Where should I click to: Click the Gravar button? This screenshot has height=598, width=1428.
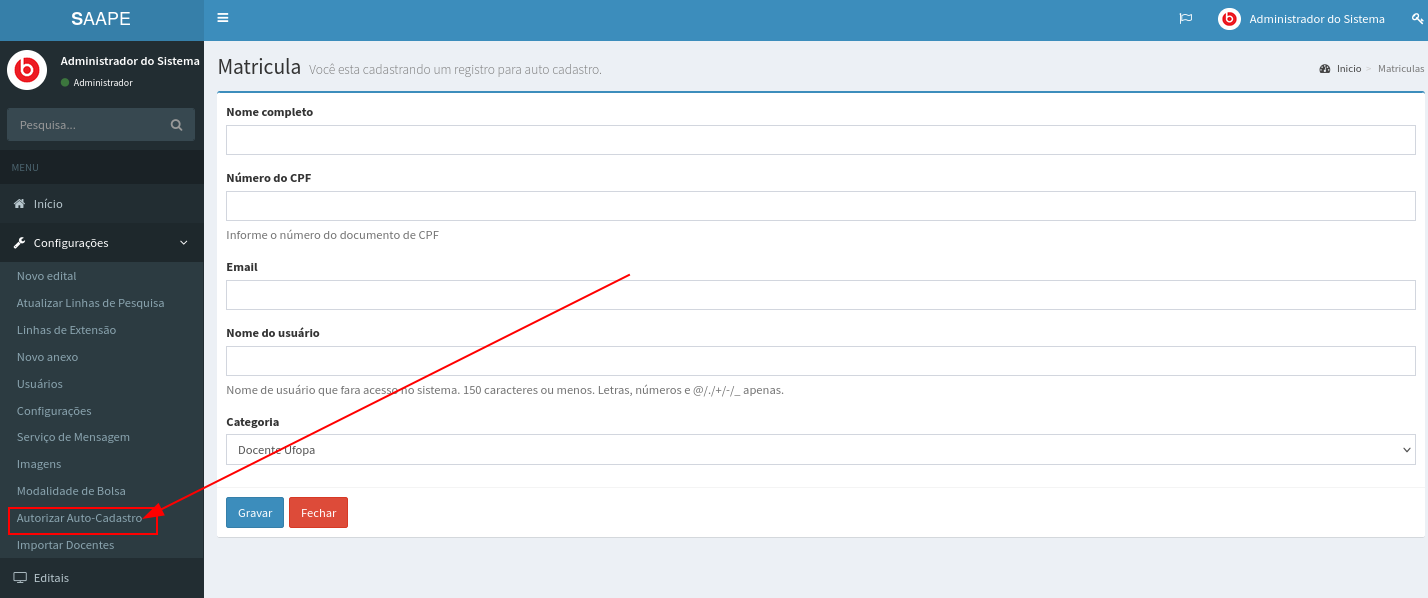255,513
